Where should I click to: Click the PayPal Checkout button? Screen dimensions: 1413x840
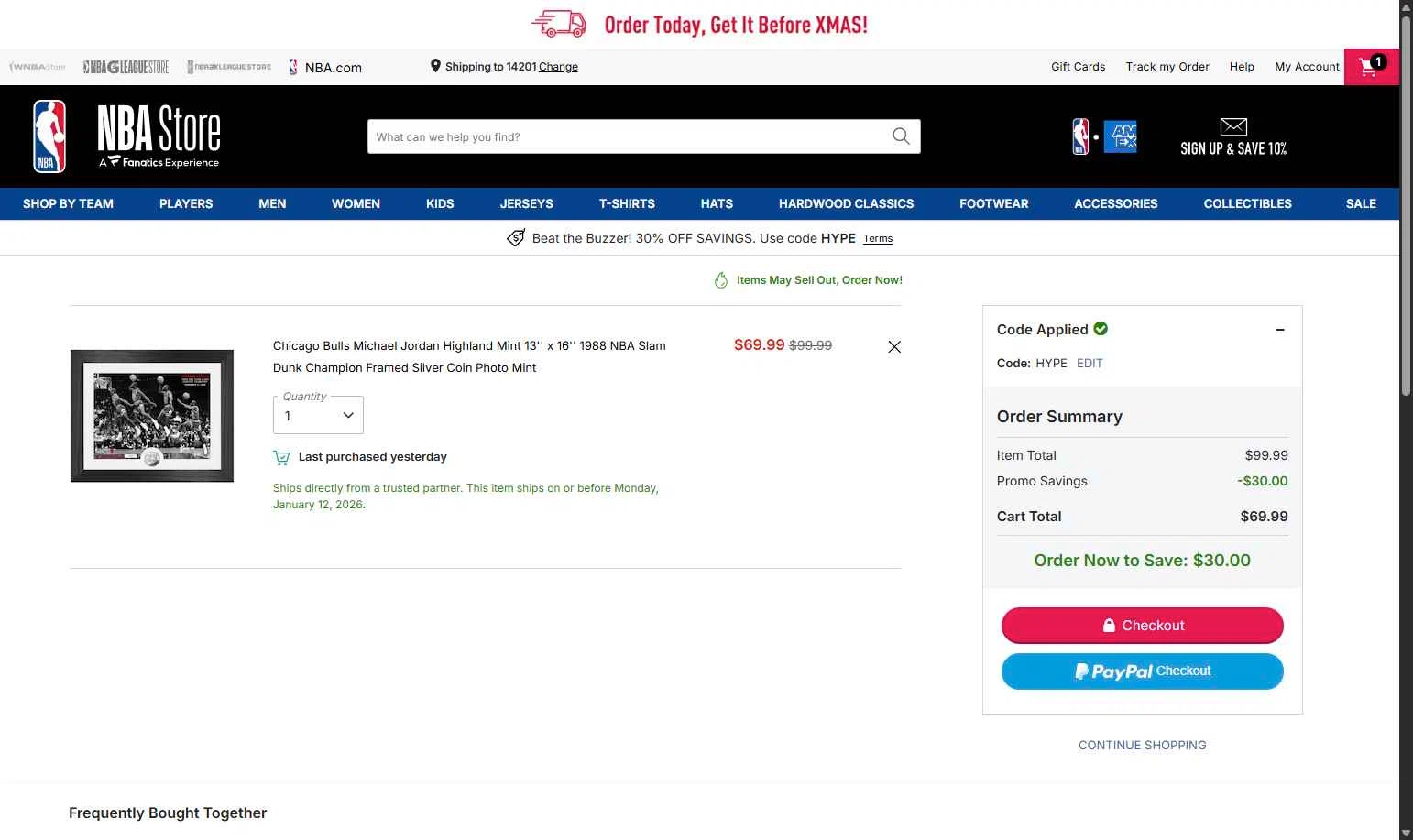[x=1143, y=671]
